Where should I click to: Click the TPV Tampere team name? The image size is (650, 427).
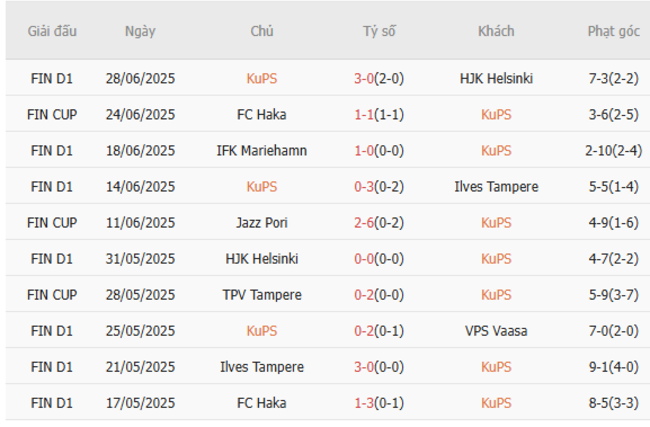click(x=262, y=295)
